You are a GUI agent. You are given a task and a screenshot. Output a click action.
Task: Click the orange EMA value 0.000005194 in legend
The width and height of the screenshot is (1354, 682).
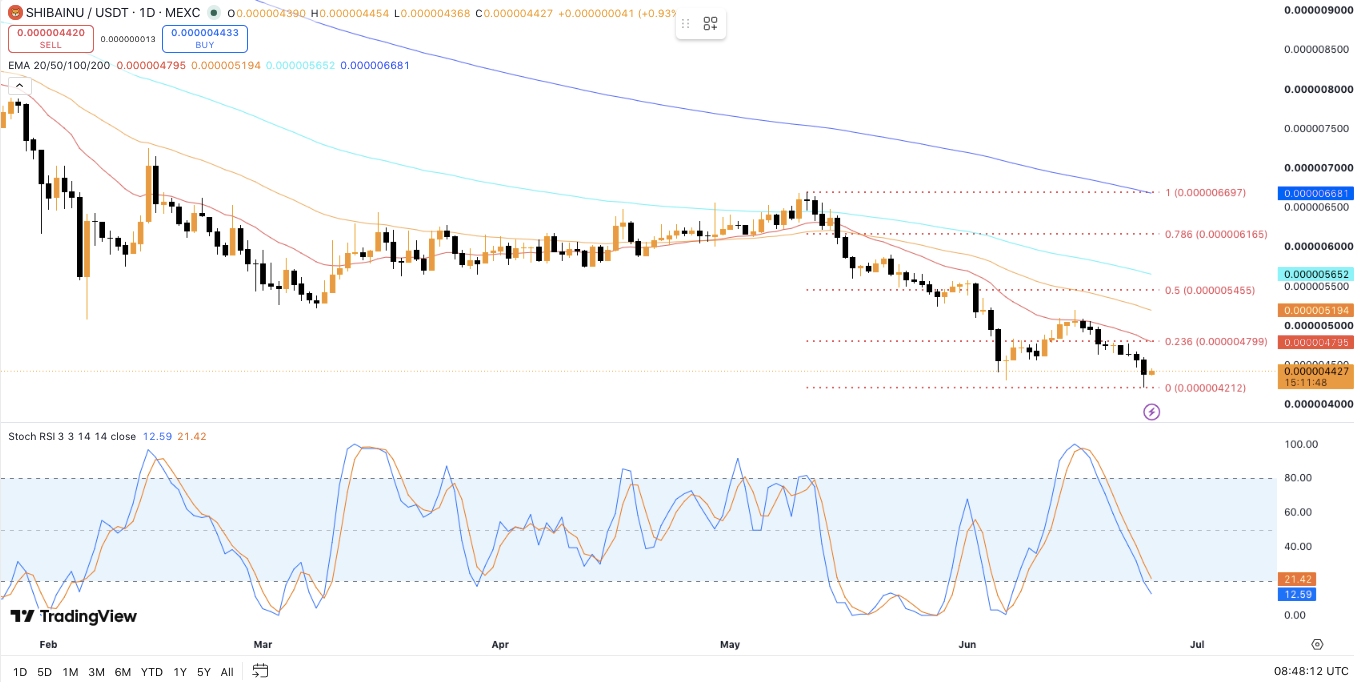[226, 65]
